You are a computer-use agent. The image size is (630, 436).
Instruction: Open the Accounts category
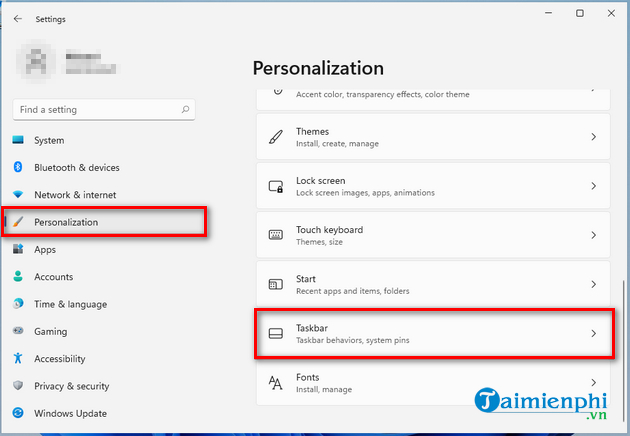104,277
